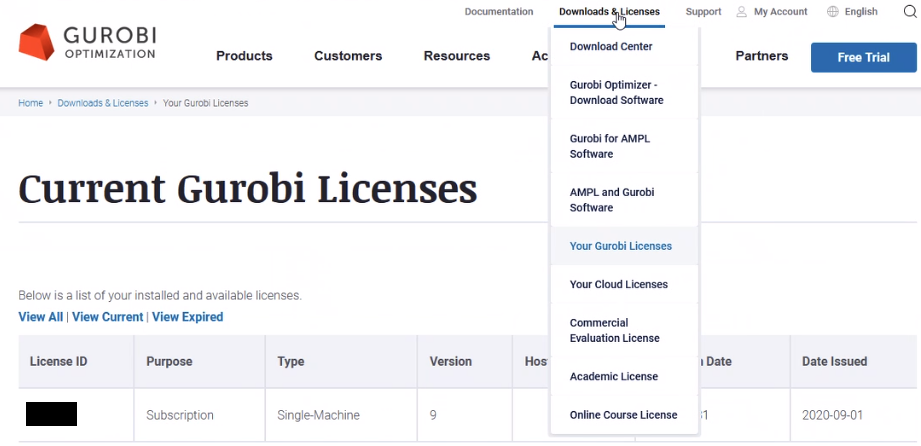This screenshot has width=921, height=446.
Task: Click the My Account user icon
Action: (x=741, y=12)
